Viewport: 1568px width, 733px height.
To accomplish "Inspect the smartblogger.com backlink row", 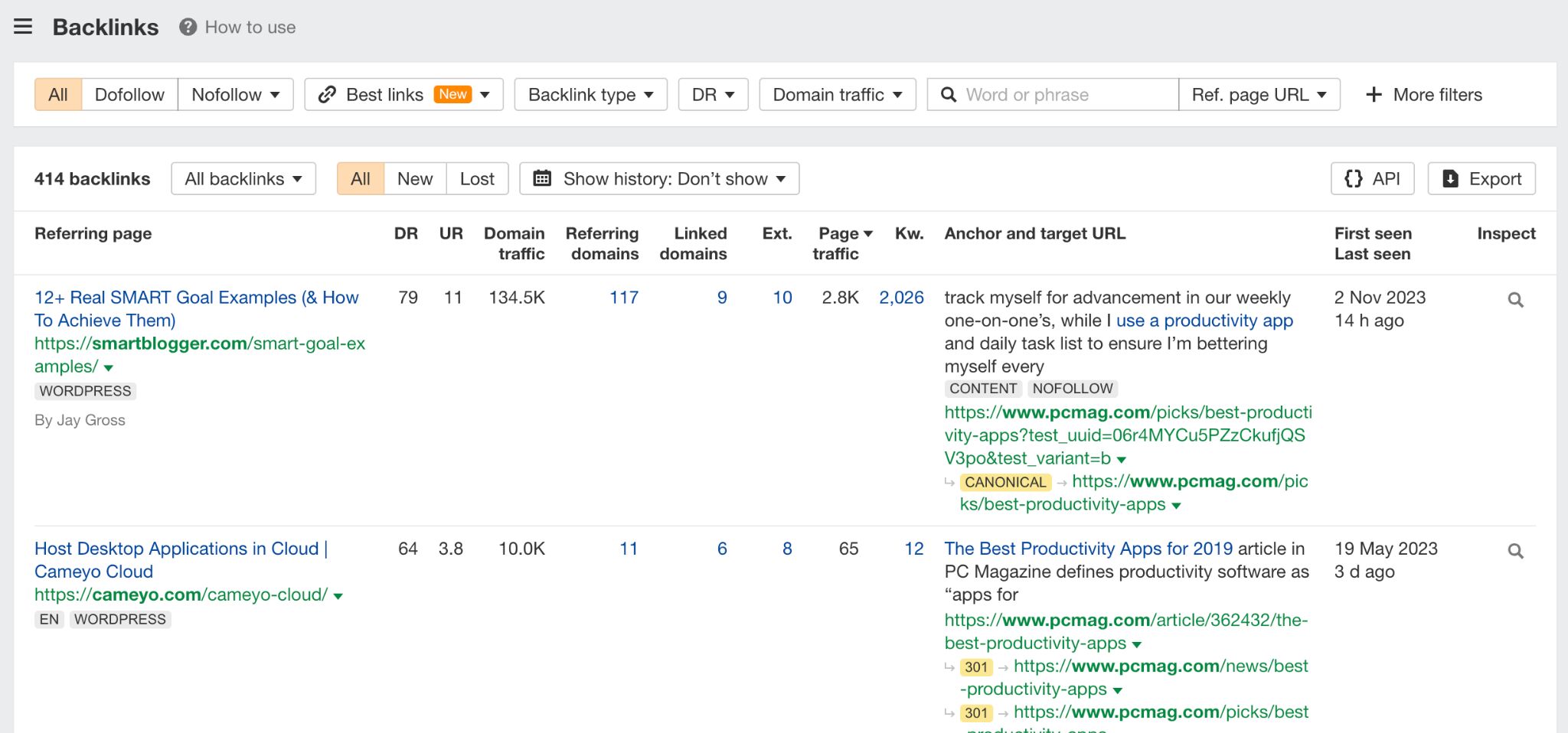I will pos(1516,299).
